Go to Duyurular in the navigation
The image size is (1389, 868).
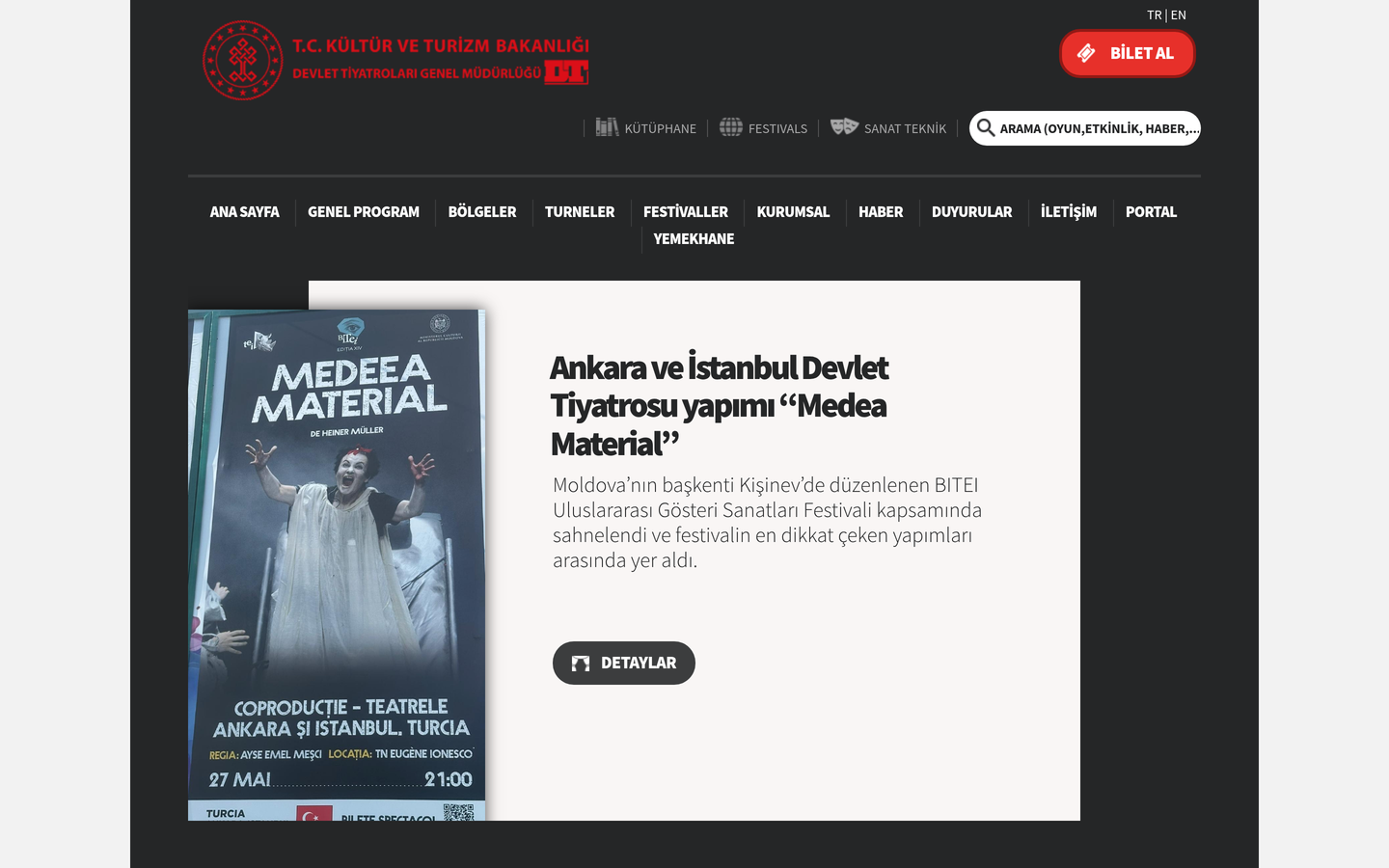[972, 212]
